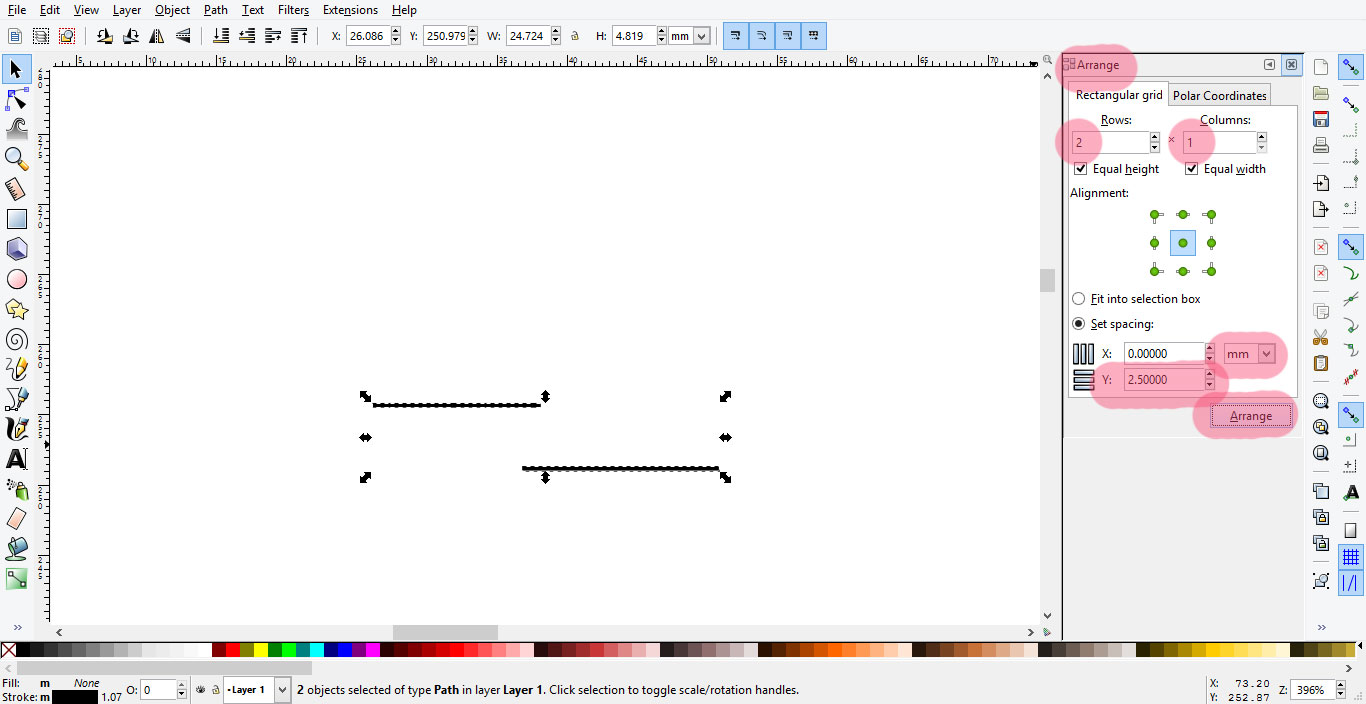1366x704 pixels.
Task: Open the File menu
Action: click(17, 10)
